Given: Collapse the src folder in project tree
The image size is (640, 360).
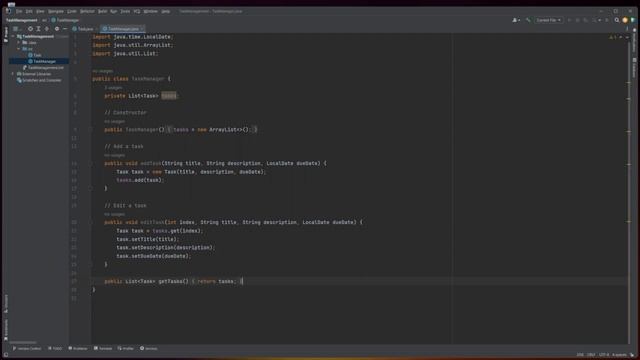Looking at the screenshot, I should tap(19, 49).
